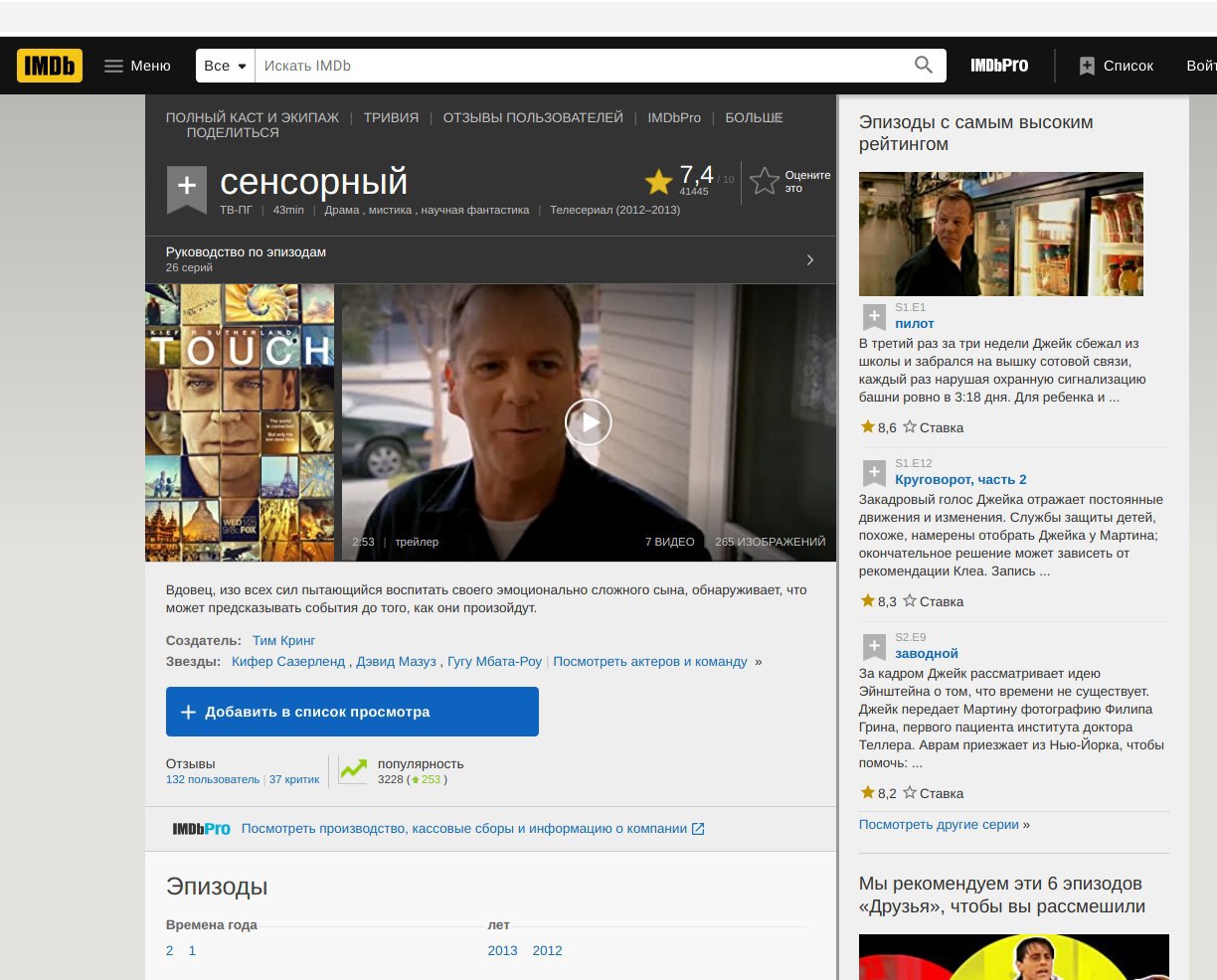Select year 2013
1217x980 pixels.
pos(502,950)
